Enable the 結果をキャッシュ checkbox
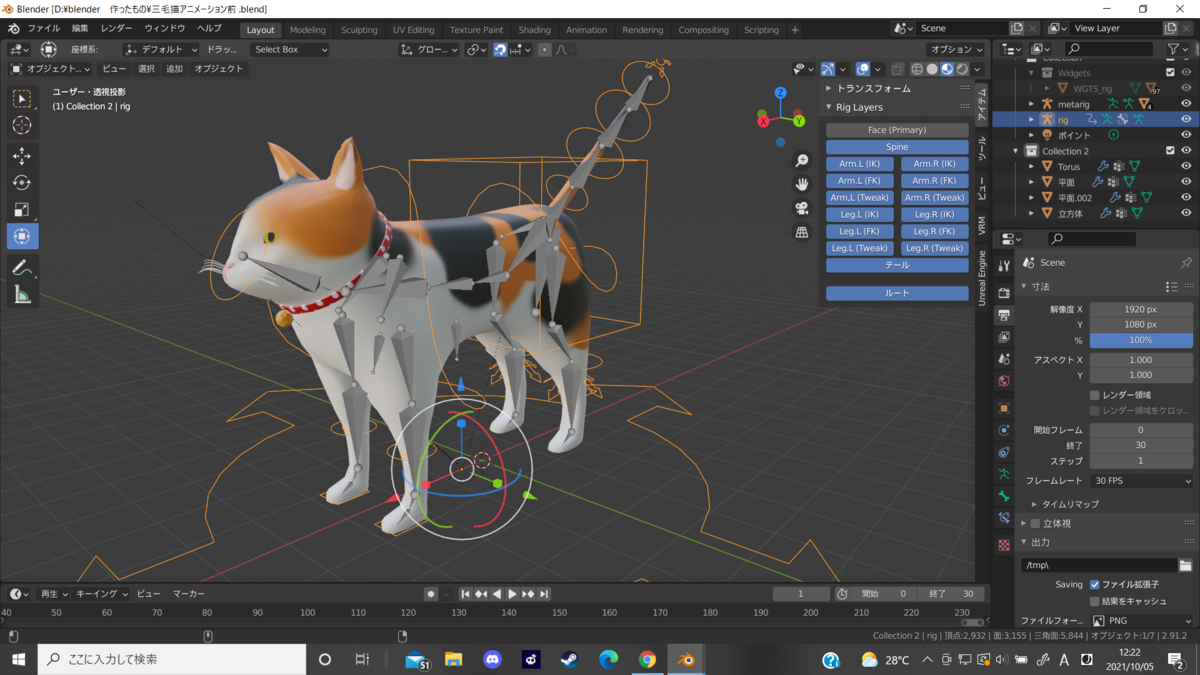Image resolution: width=1200 pixels, height=675 pixels. click(x=1095, y=601)
